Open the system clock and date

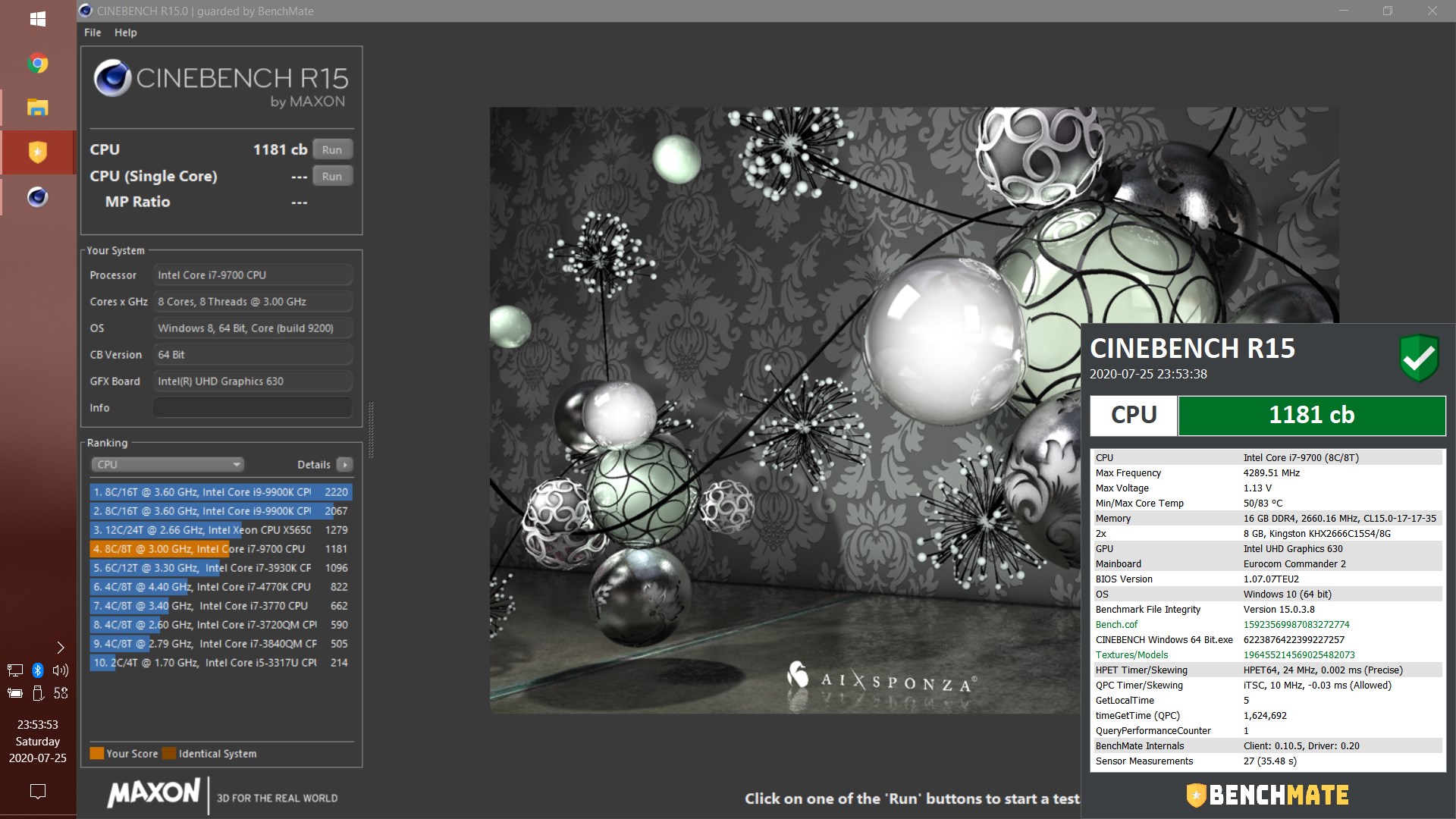point(38,742)
